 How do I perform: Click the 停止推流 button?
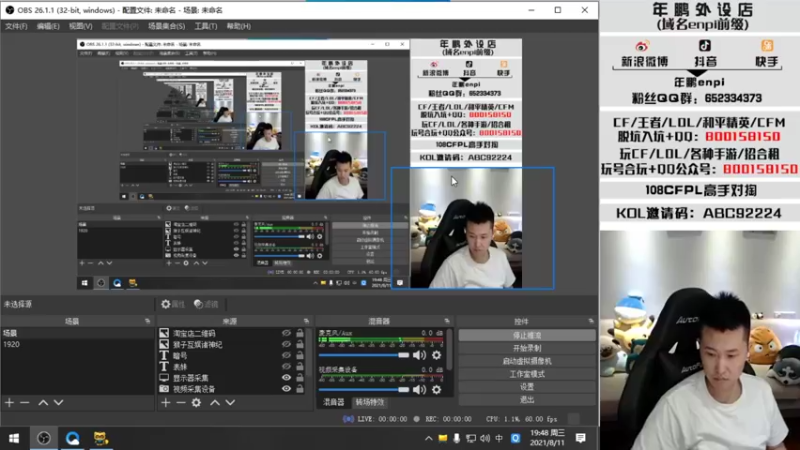tap(527, 336)
